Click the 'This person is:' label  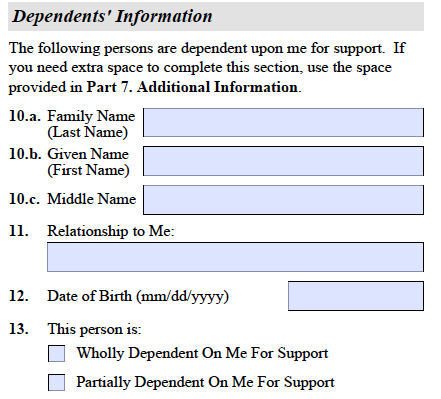pos(94,329)
